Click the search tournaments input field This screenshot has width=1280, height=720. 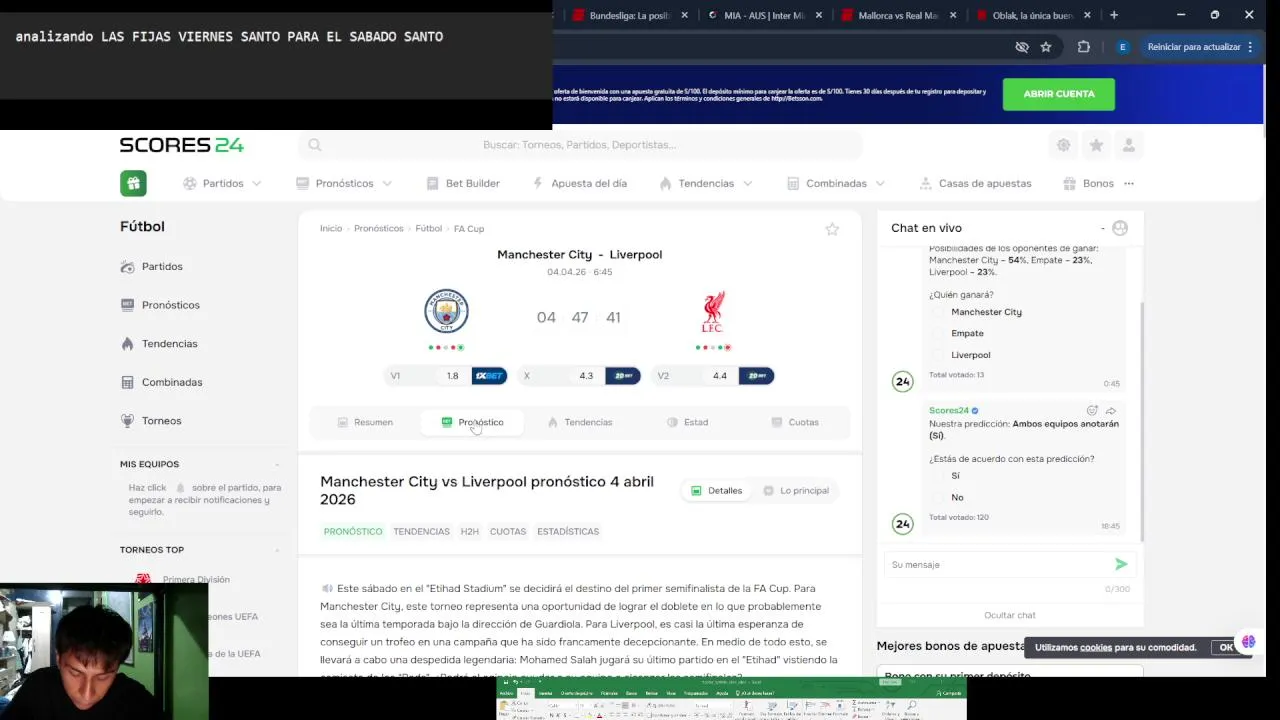tap(580, 145)
